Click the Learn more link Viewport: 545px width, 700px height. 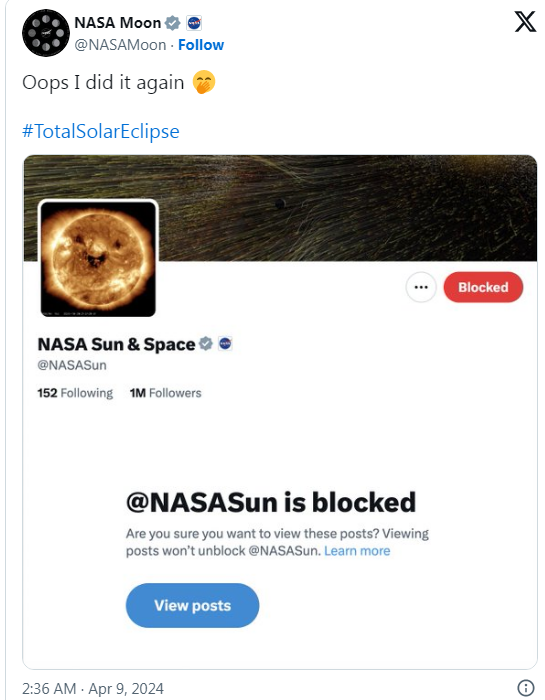(357, 551)
